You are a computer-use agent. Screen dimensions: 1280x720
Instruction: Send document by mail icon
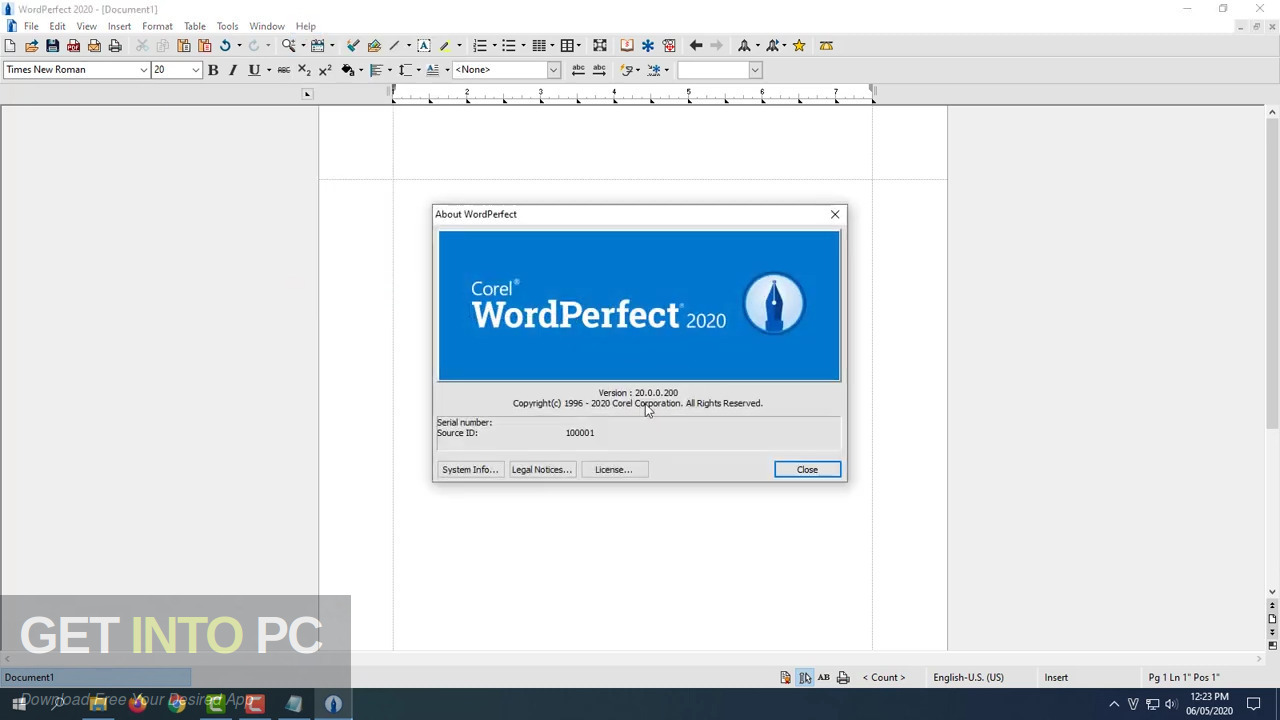[x=94, y=45]
